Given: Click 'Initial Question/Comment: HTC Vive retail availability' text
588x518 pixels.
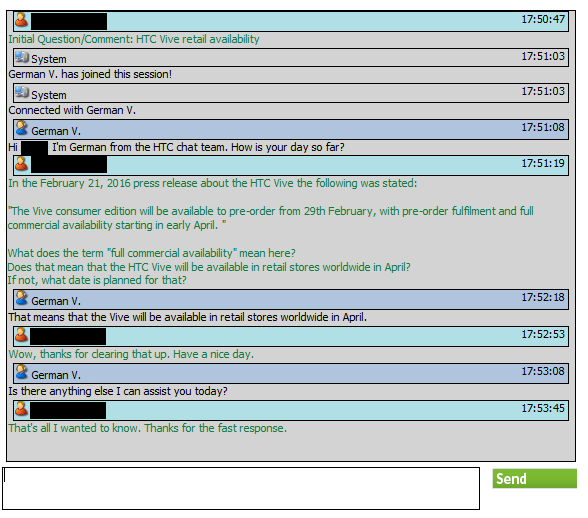Looking at the screenshot, I should [x=134, y=39].
